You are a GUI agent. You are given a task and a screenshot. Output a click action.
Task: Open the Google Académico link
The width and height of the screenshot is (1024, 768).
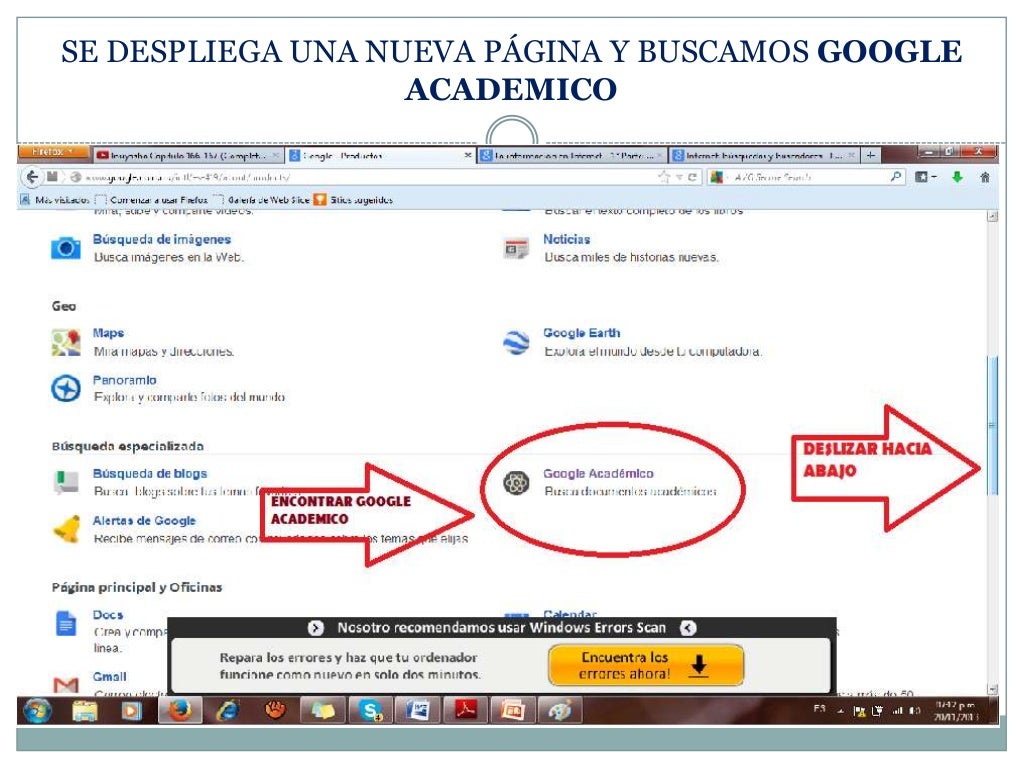point(598,473)
